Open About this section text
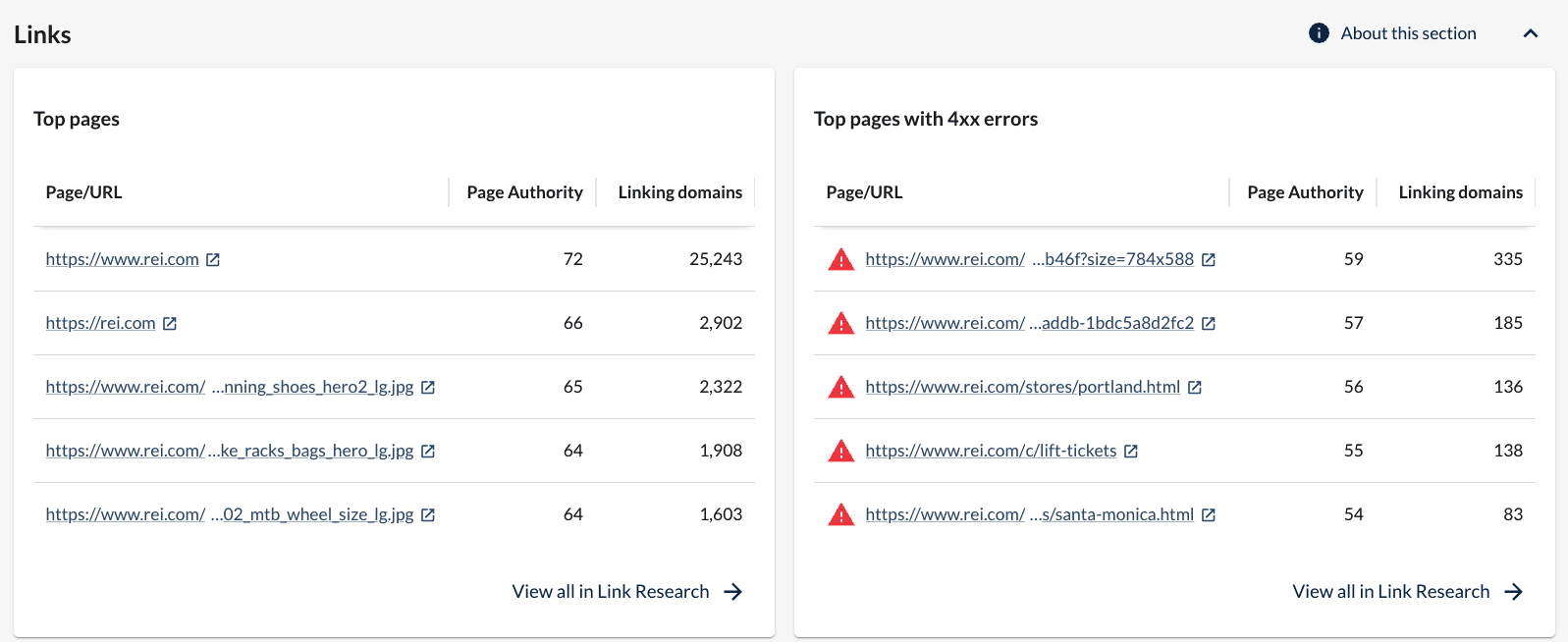1568x642 pixels. coord(1408,33)
